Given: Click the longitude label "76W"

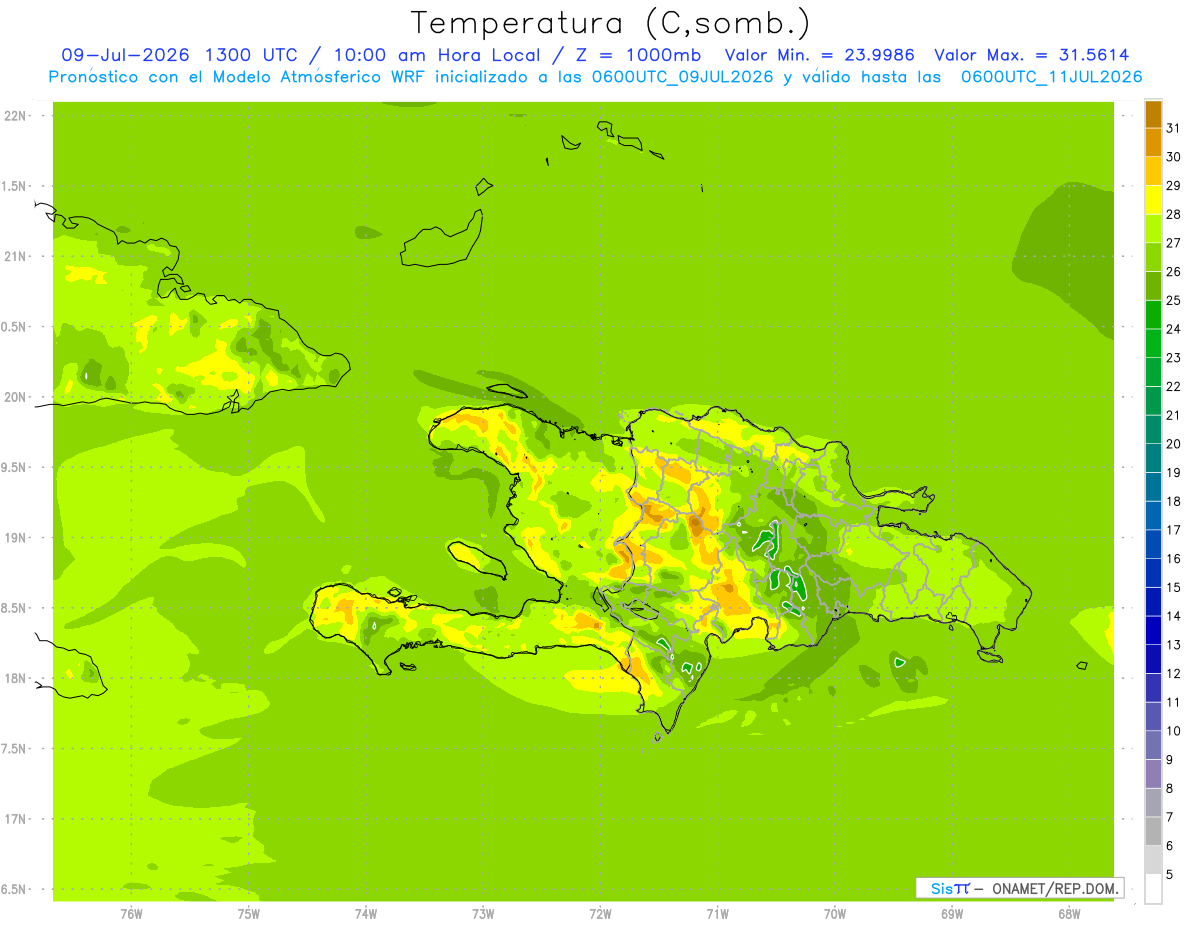Looking at the screenshot, I should tap(131, 914).
